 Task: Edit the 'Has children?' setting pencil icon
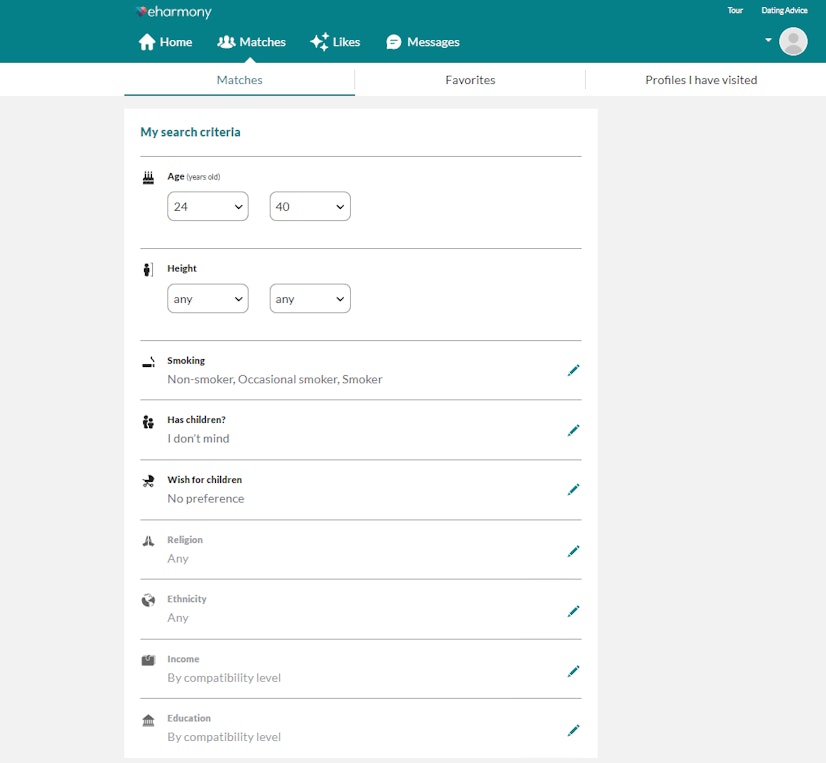[x=574, y=430]
